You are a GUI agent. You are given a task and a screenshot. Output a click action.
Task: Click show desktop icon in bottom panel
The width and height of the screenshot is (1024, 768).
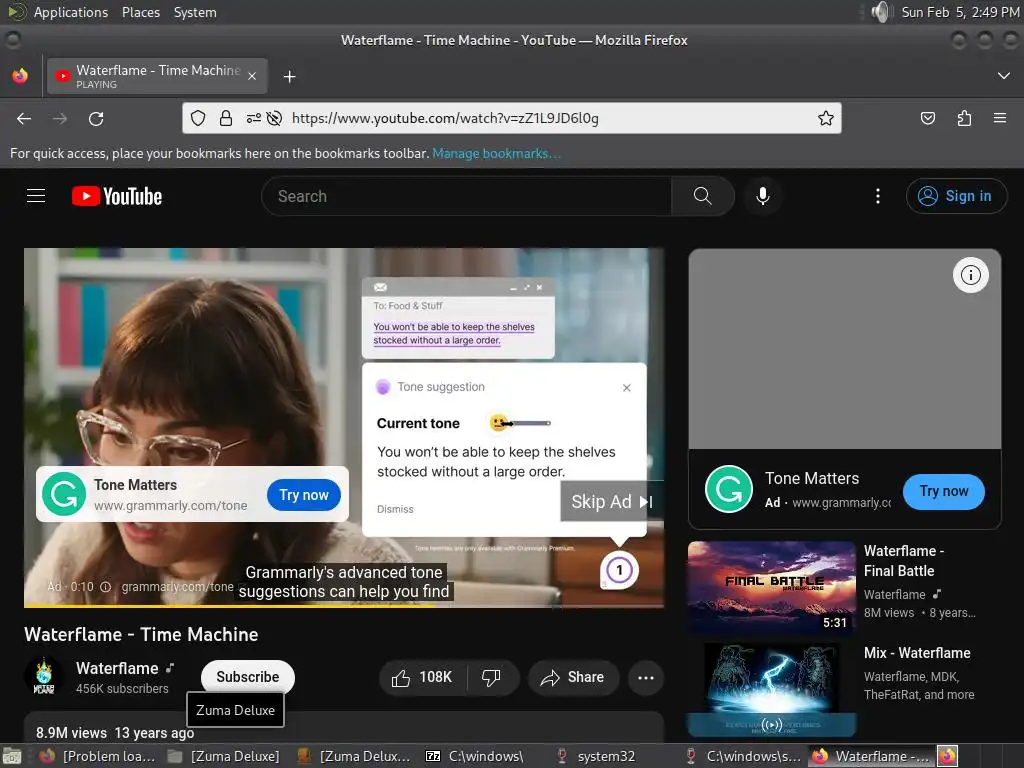[x=12, y=756]
